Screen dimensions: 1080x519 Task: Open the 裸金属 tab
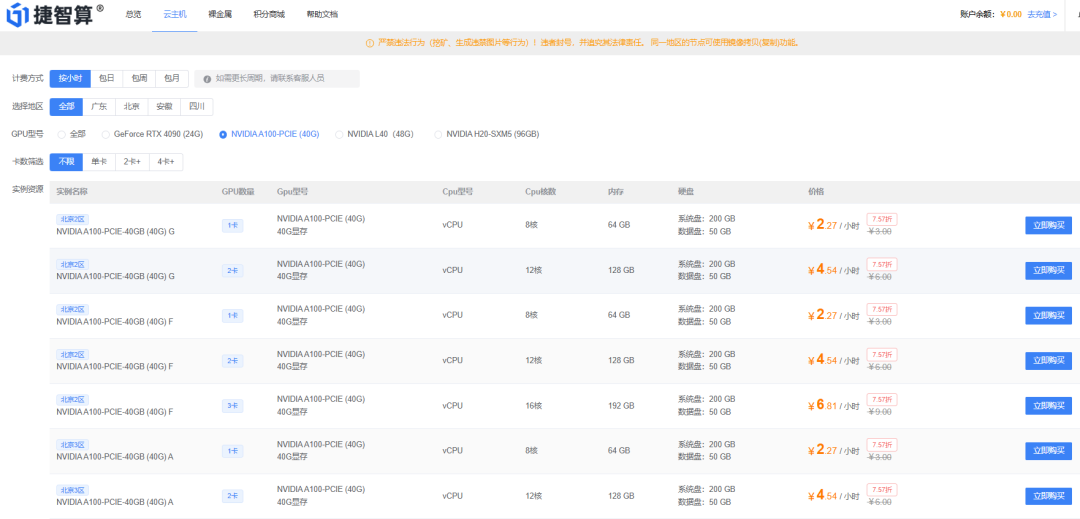click(x=221, y=14)
